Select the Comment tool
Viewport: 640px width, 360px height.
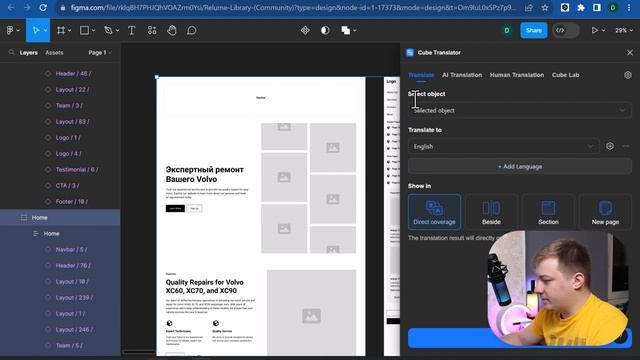tap(191, 30)
